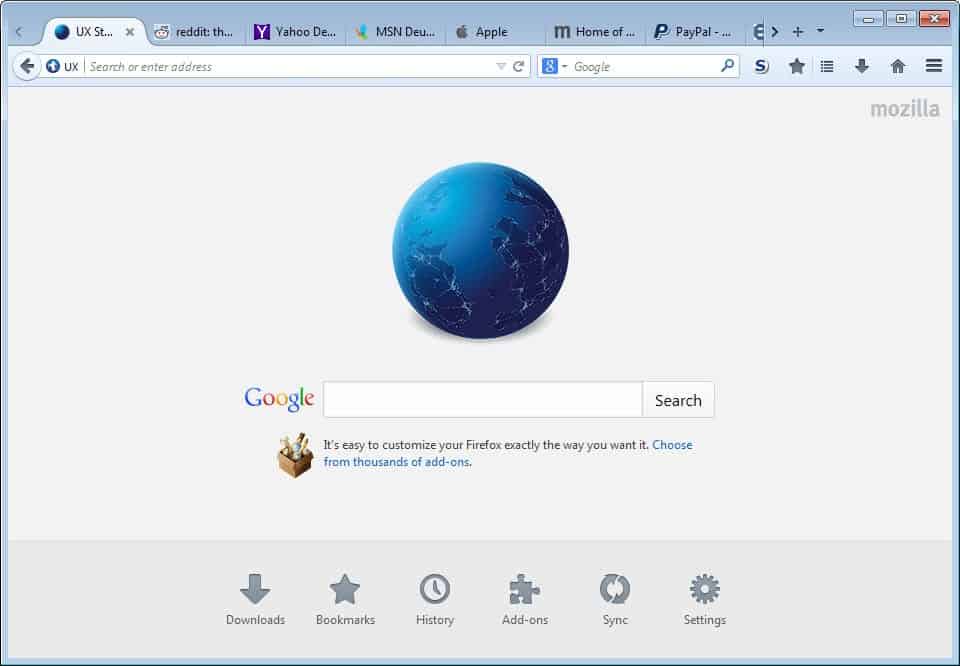Open Settings from the bottom launcher
Viewport: 960px width, 666px height.
705,600
